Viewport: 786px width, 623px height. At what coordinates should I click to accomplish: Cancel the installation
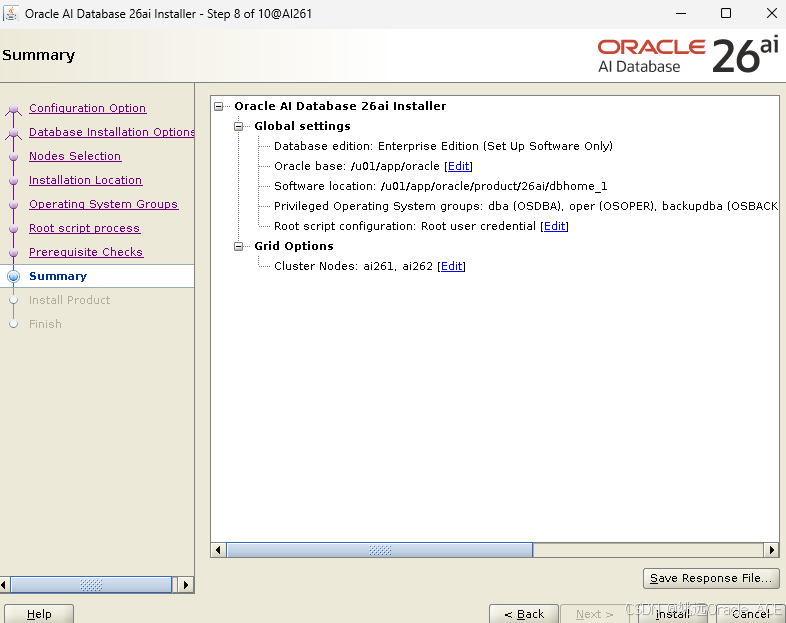tap(750, 614)
